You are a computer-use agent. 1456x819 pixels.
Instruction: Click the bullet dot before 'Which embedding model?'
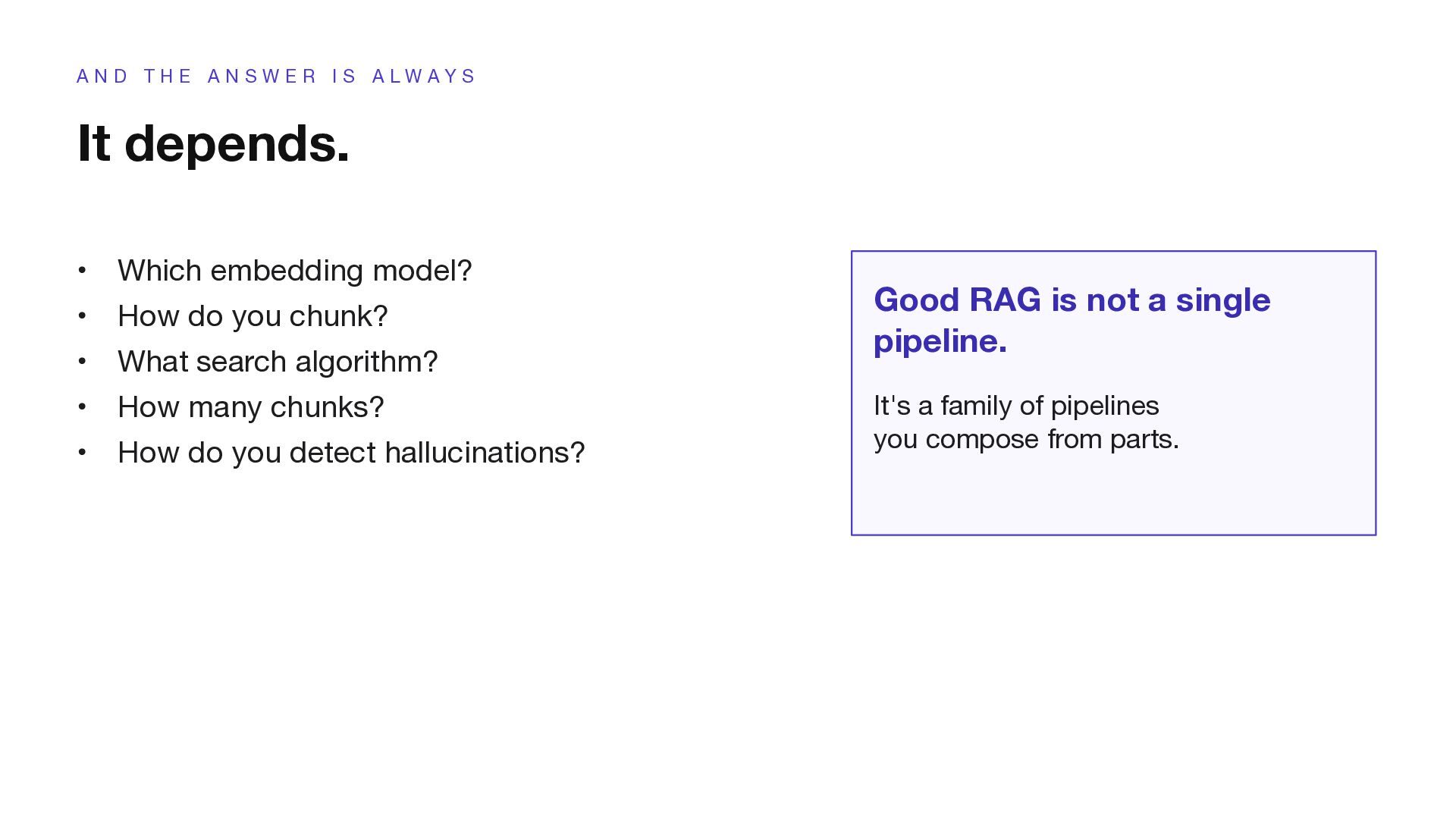pyautogui.click(x=82, y=271)
